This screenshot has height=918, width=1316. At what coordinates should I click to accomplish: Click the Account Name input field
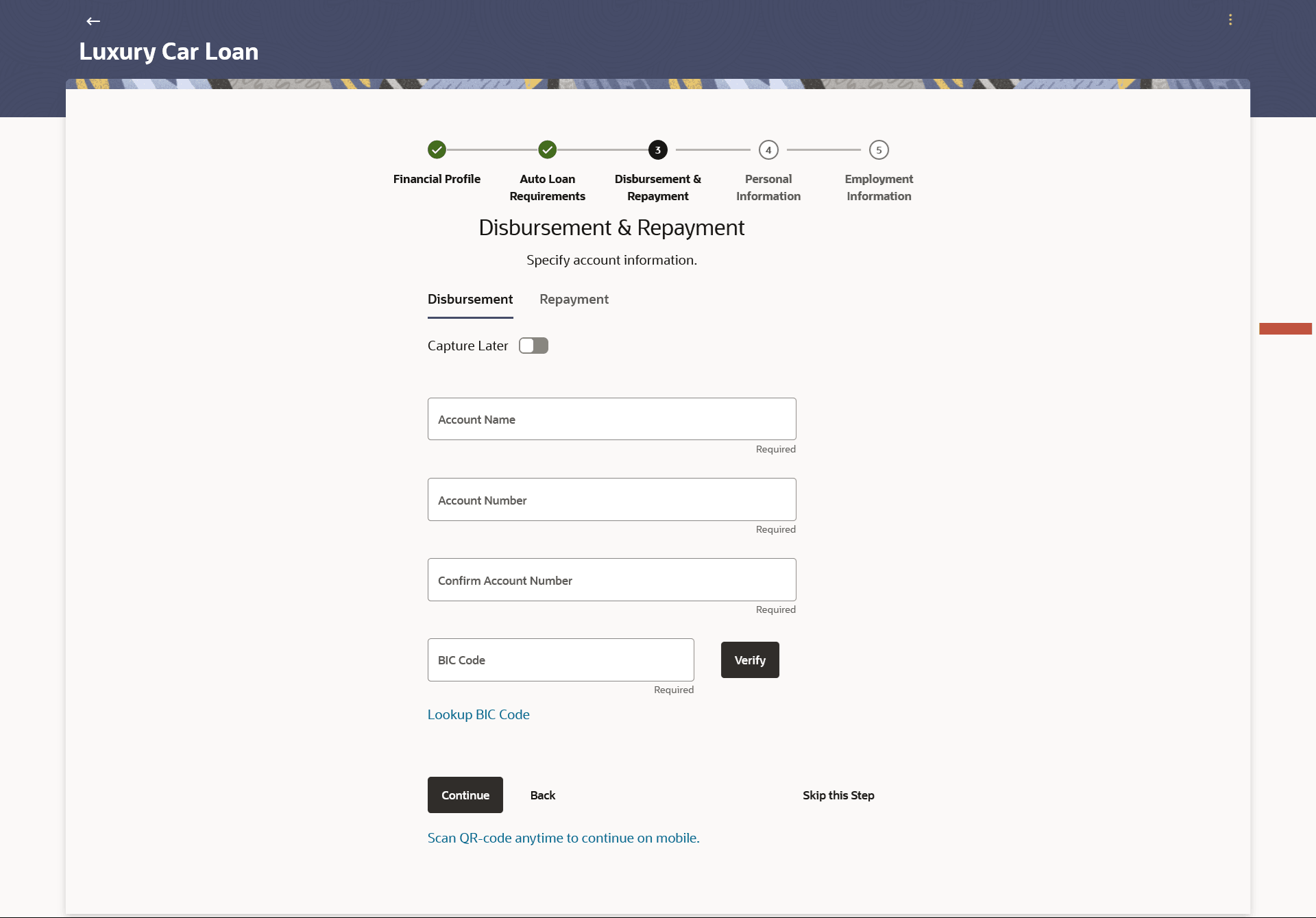[x=611, y=419]
